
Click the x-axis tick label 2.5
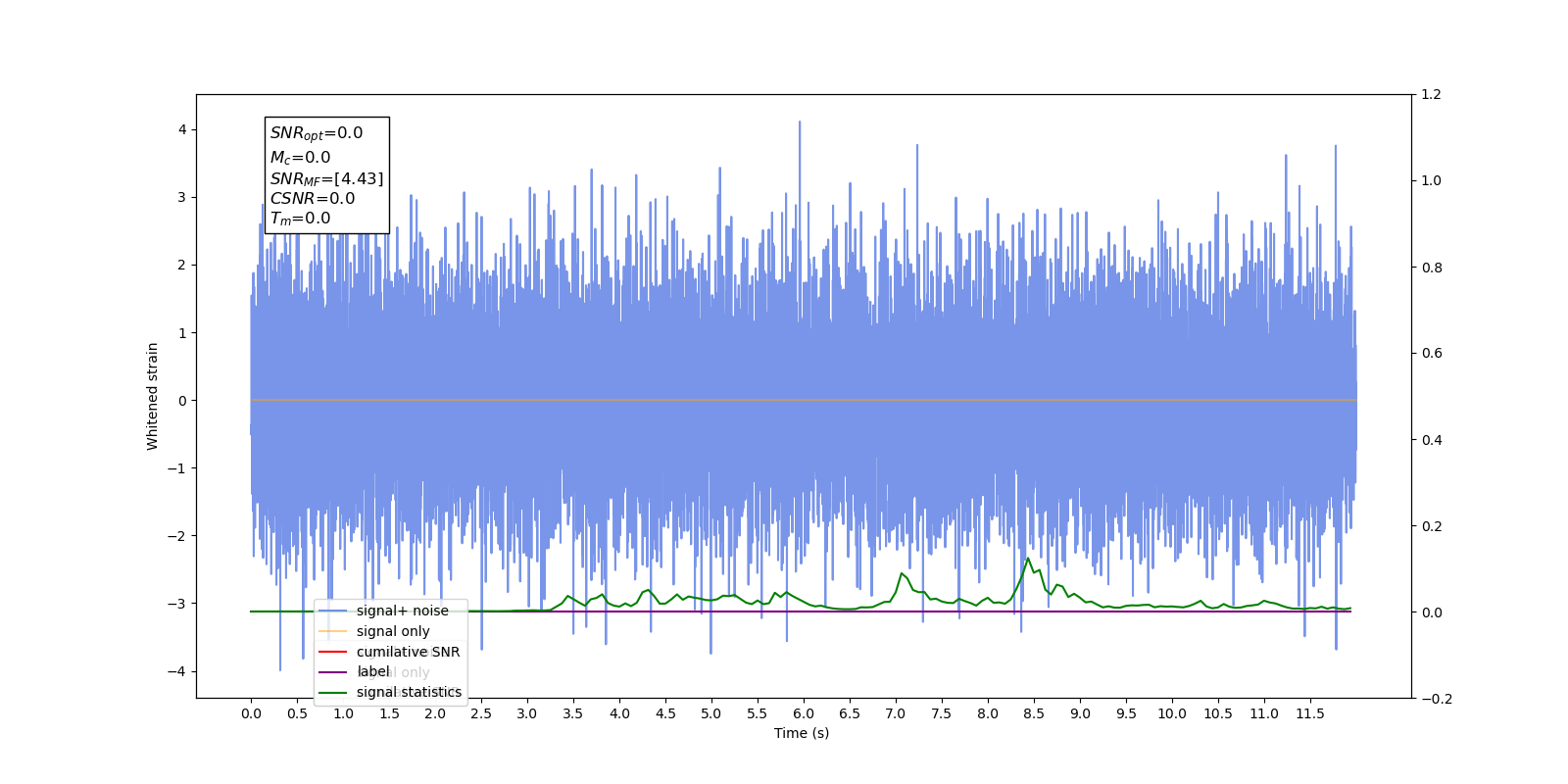pos(481,713)
